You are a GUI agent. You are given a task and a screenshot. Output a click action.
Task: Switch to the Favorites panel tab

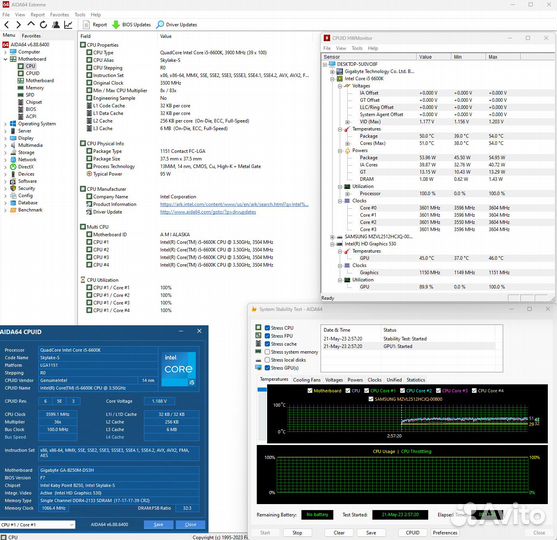[31, 36]
